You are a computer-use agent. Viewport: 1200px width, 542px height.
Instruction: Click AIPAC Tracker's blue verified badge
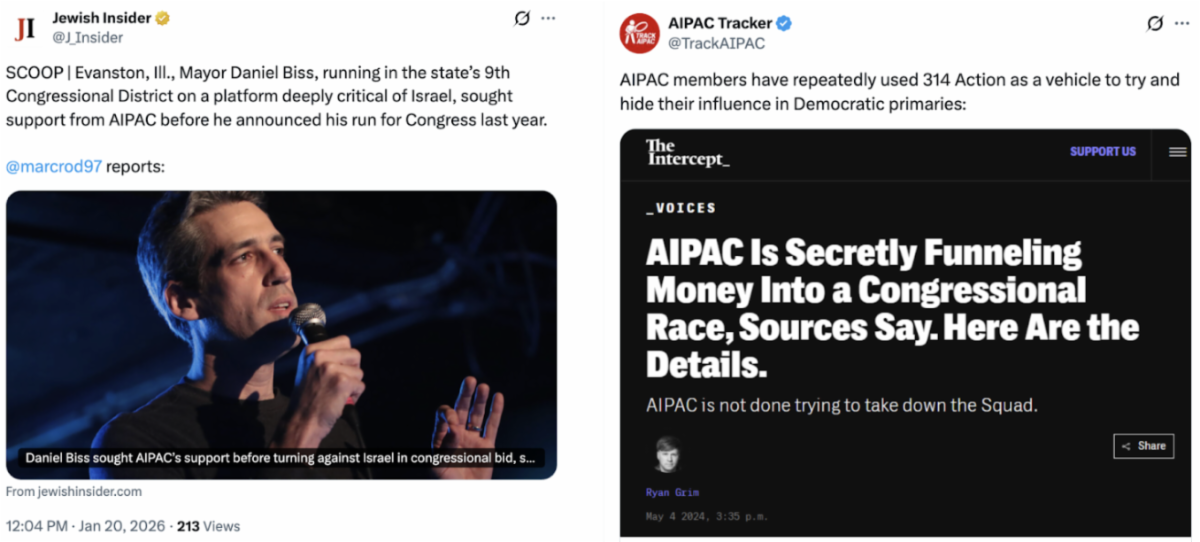pos(784,23)
